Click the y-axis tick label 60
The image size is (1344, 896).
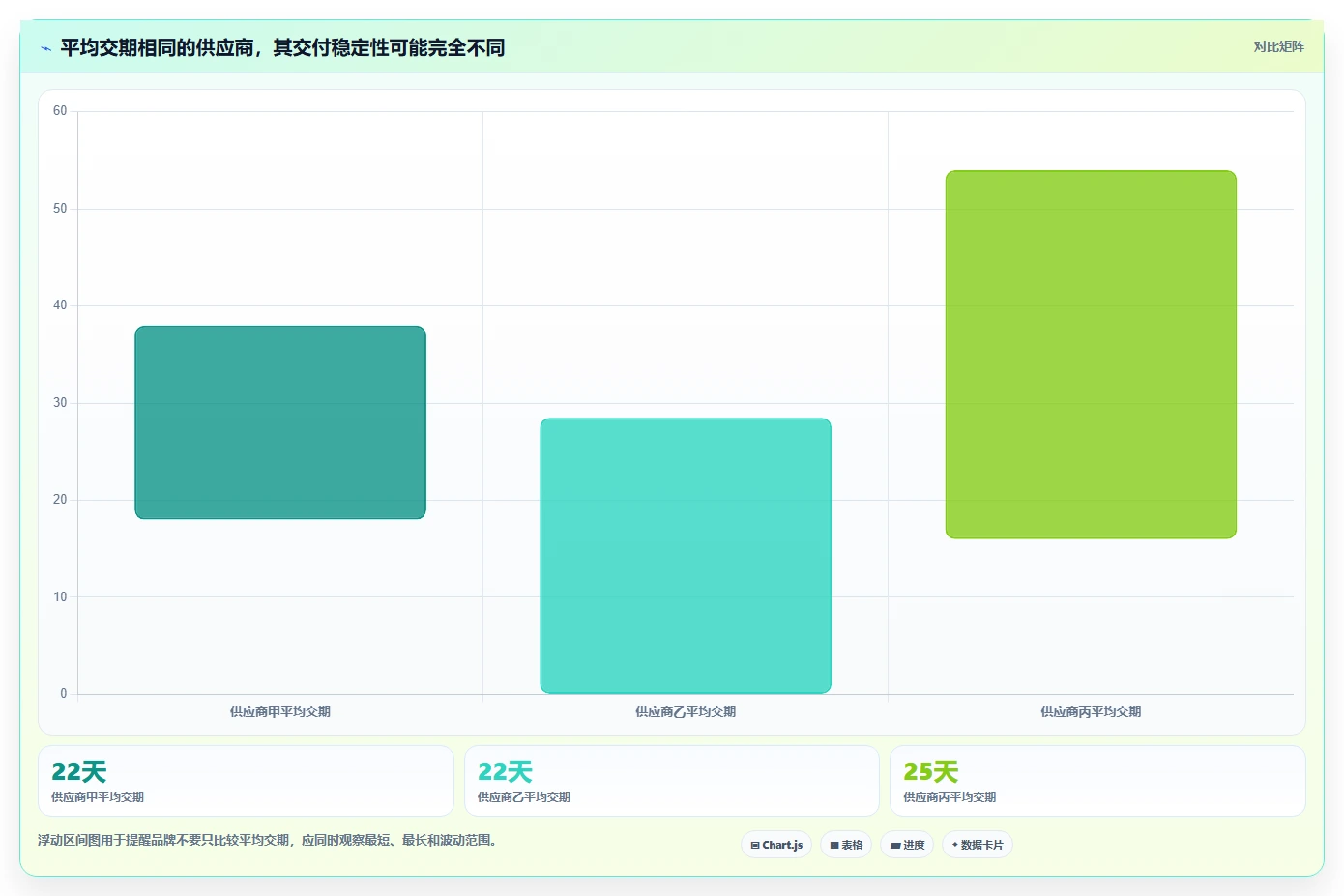[x=60, y=111]
